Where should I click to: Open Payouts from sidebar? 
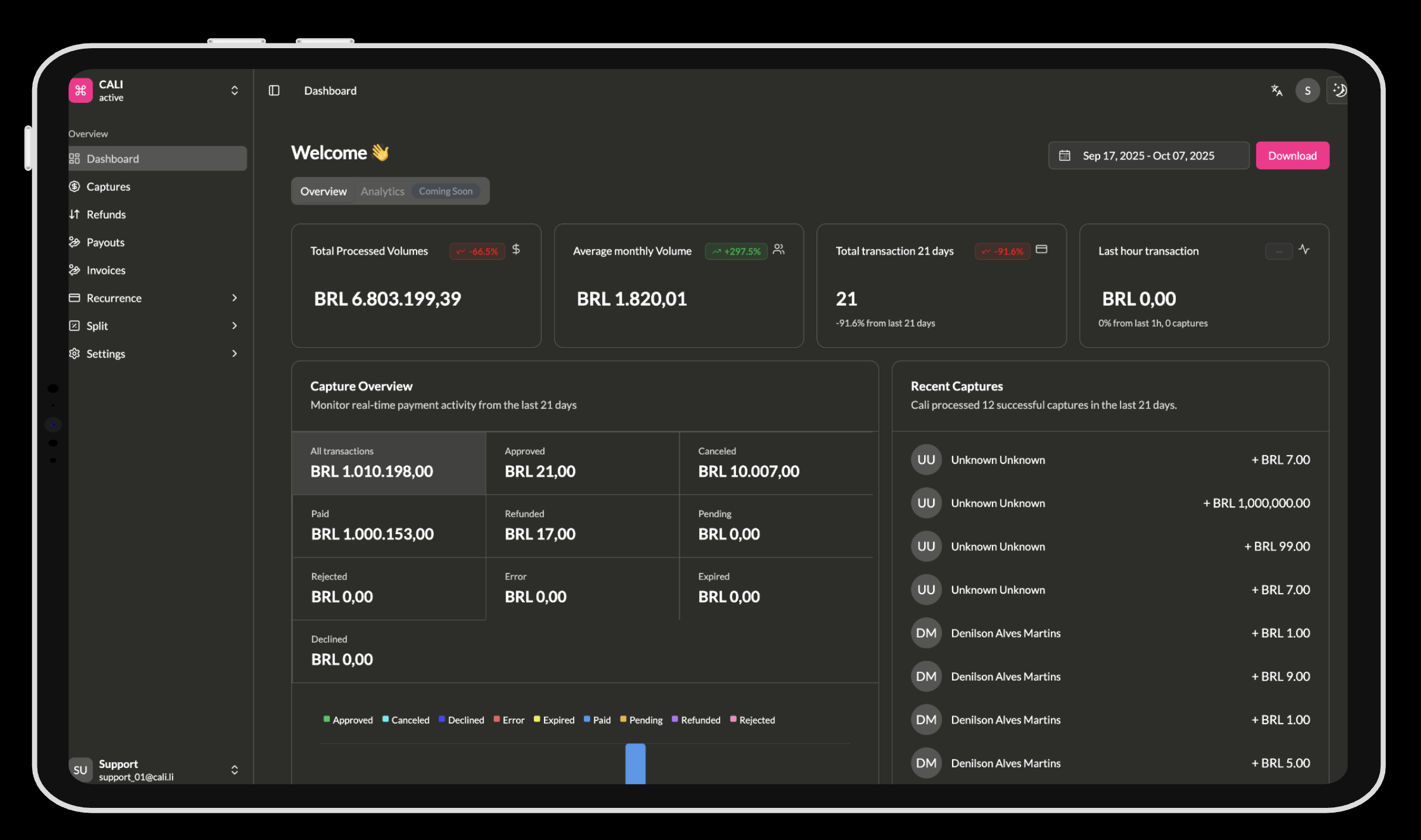(105, 243)
